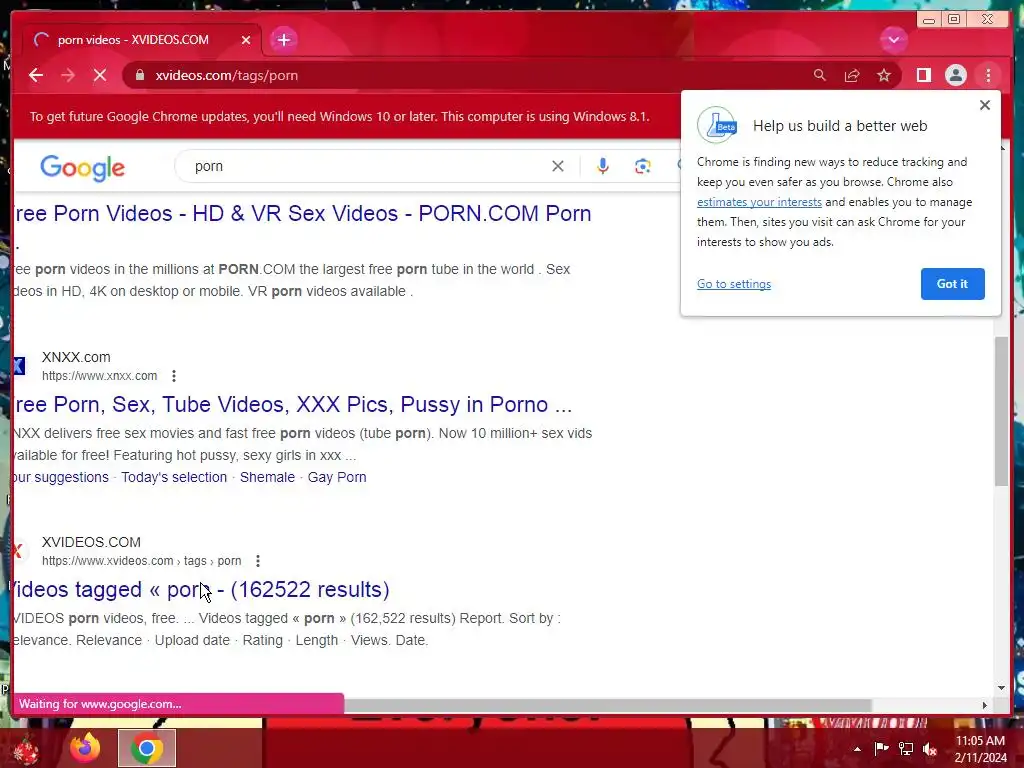
Task: Click the browser back arrow
Action: tap(36, 75)
